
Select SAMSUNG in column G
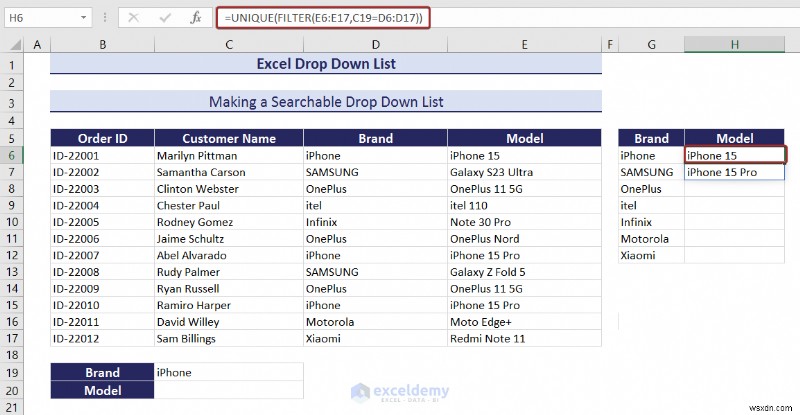tap(651, 172)
